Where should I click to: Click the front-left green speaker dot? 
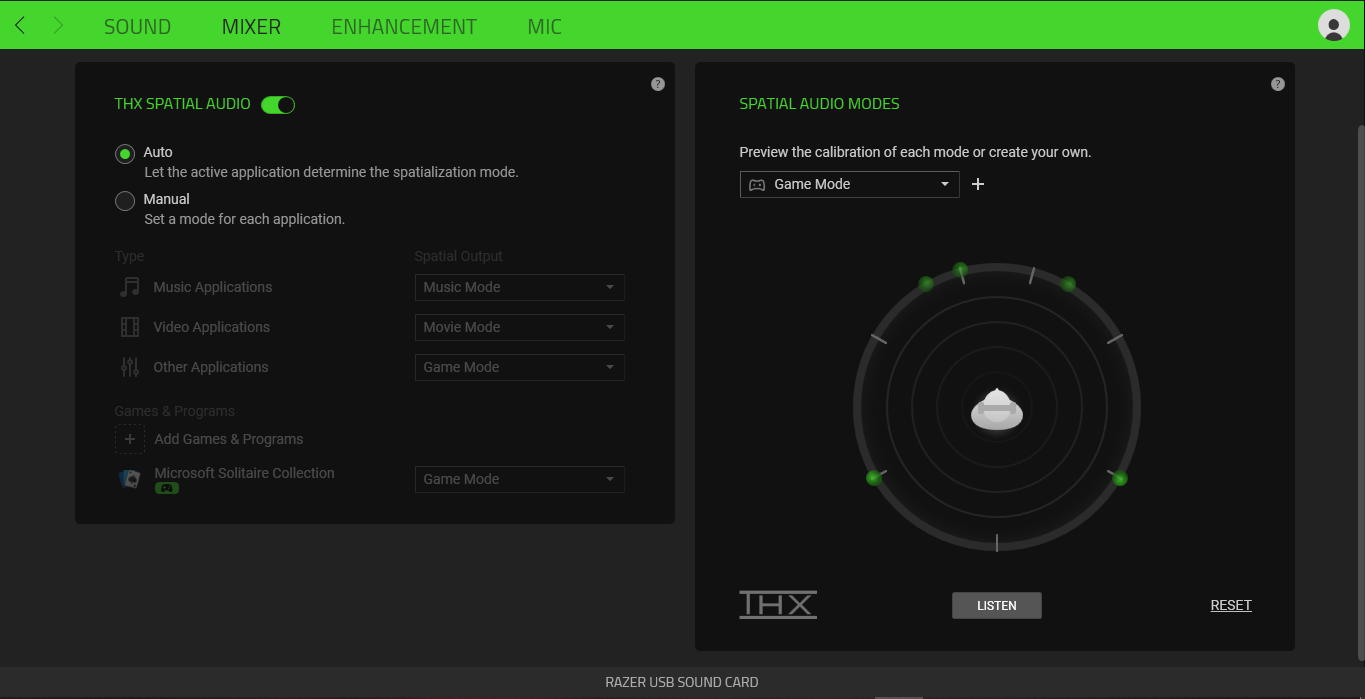[926, 284]
